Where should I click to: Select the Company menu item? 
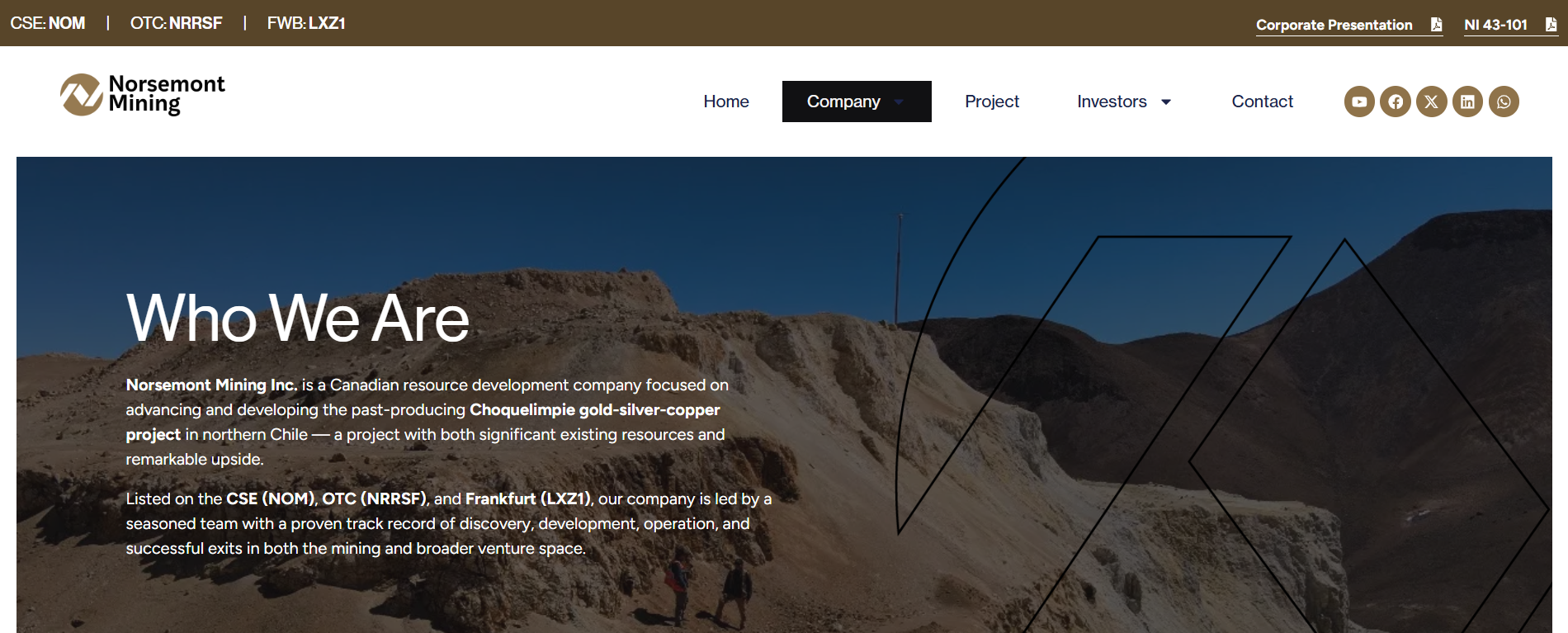857,102
